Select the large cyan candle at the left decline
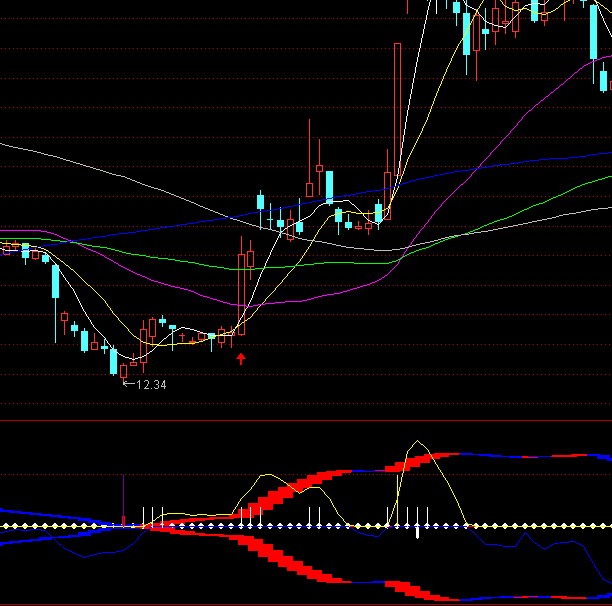 tap(54, 282)
